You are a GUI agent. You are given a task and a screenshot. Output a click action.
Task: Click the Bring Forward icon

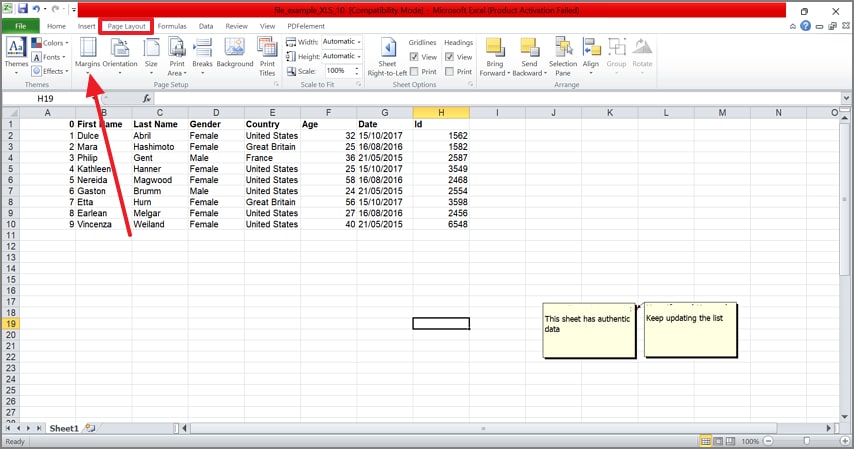point(495,47)
